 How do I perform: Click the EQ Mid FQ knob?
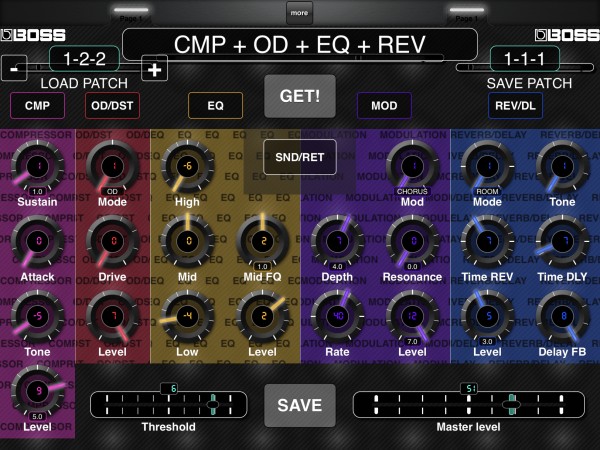pyautogui.click(x=262, y=241)
